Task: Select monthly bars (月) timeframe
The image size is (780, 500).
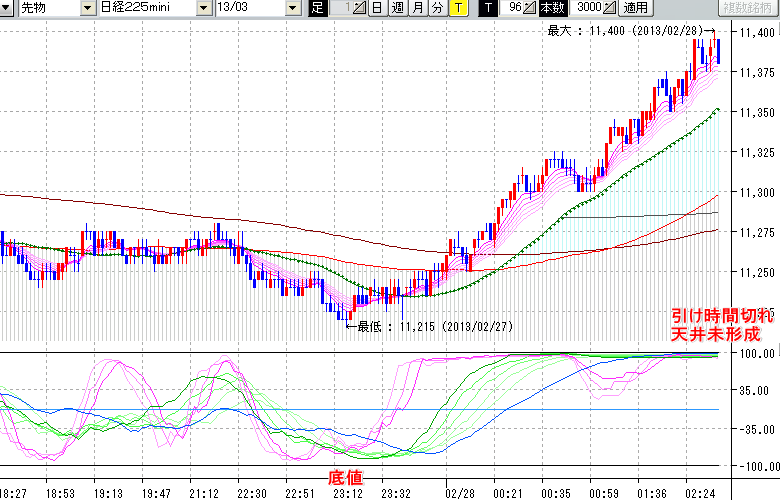Action: (417, 8)
